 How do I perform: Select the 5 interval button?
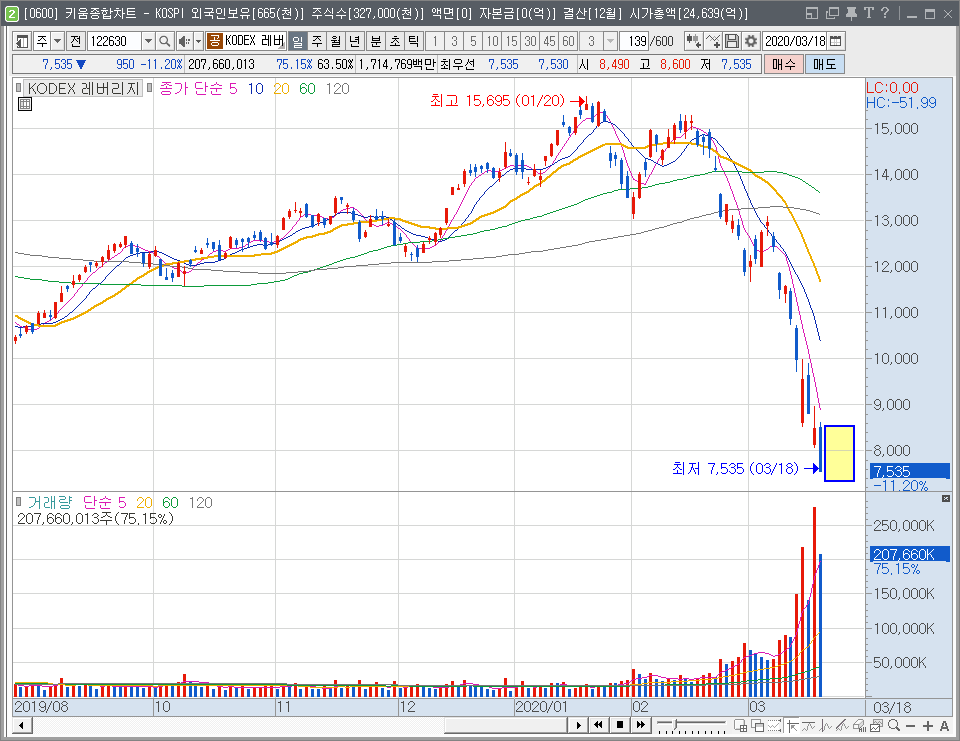(x=473, y=41)
